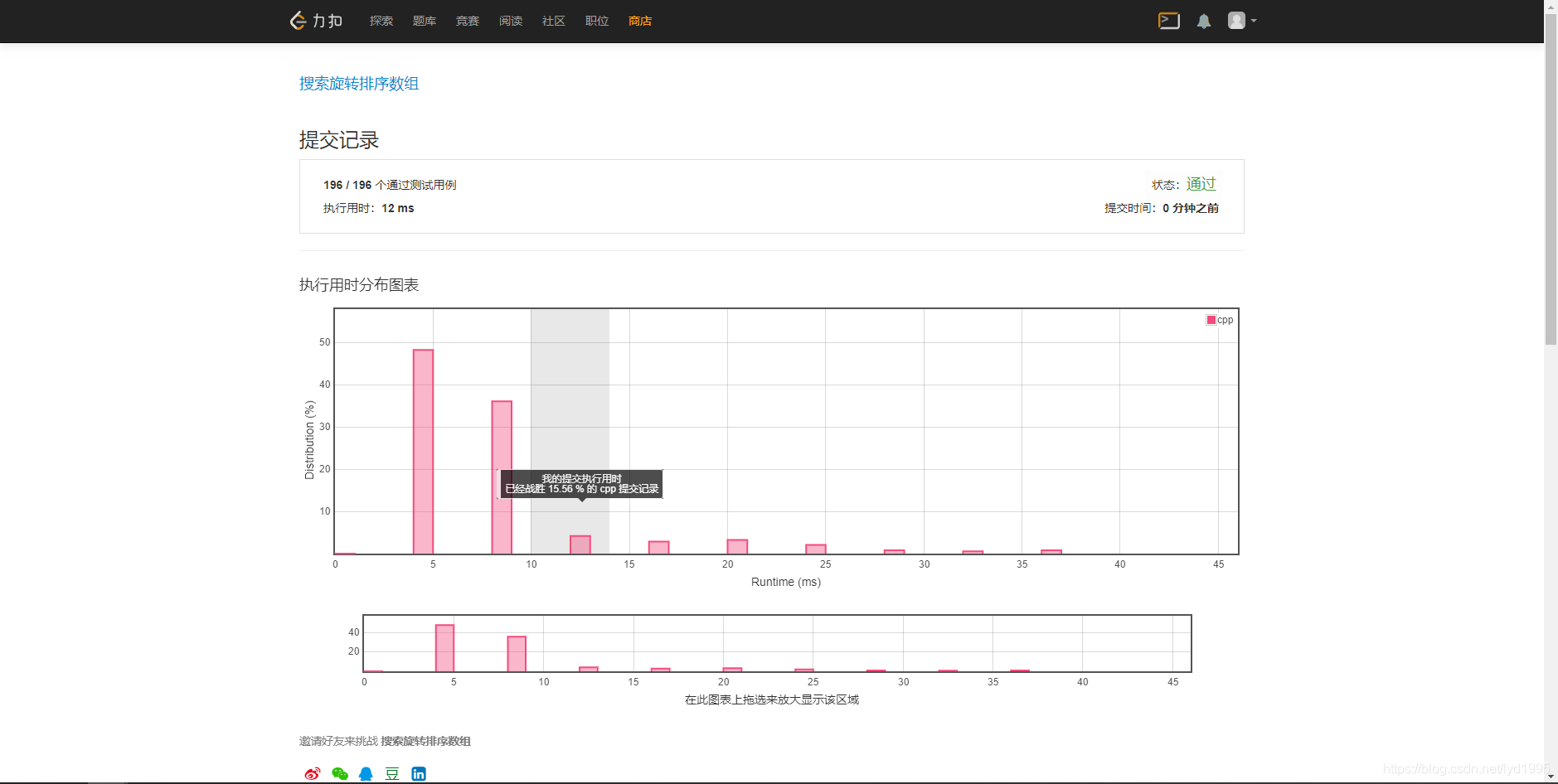Click the 提交记录 heading
Image resolution: width=1558 pixels, height=784 pixels.
coord(339,140)
